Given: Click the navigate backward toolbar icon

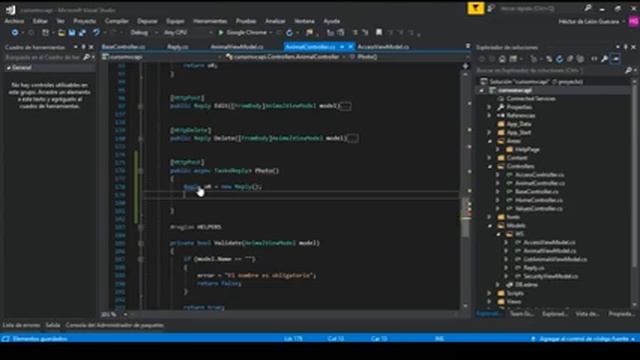Looking at the screenshot, I should coord(15,32).
